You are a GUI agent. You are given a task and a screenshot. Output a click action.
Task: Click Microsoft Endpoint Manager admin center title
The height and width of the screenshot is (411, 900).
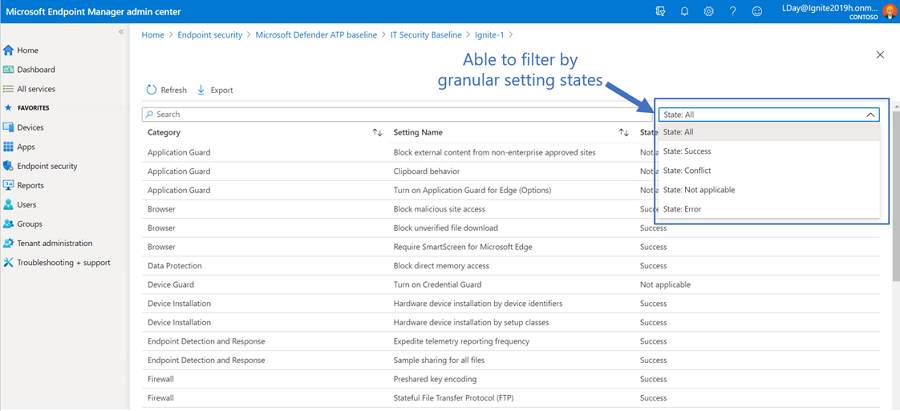click(x=94, y=11)
